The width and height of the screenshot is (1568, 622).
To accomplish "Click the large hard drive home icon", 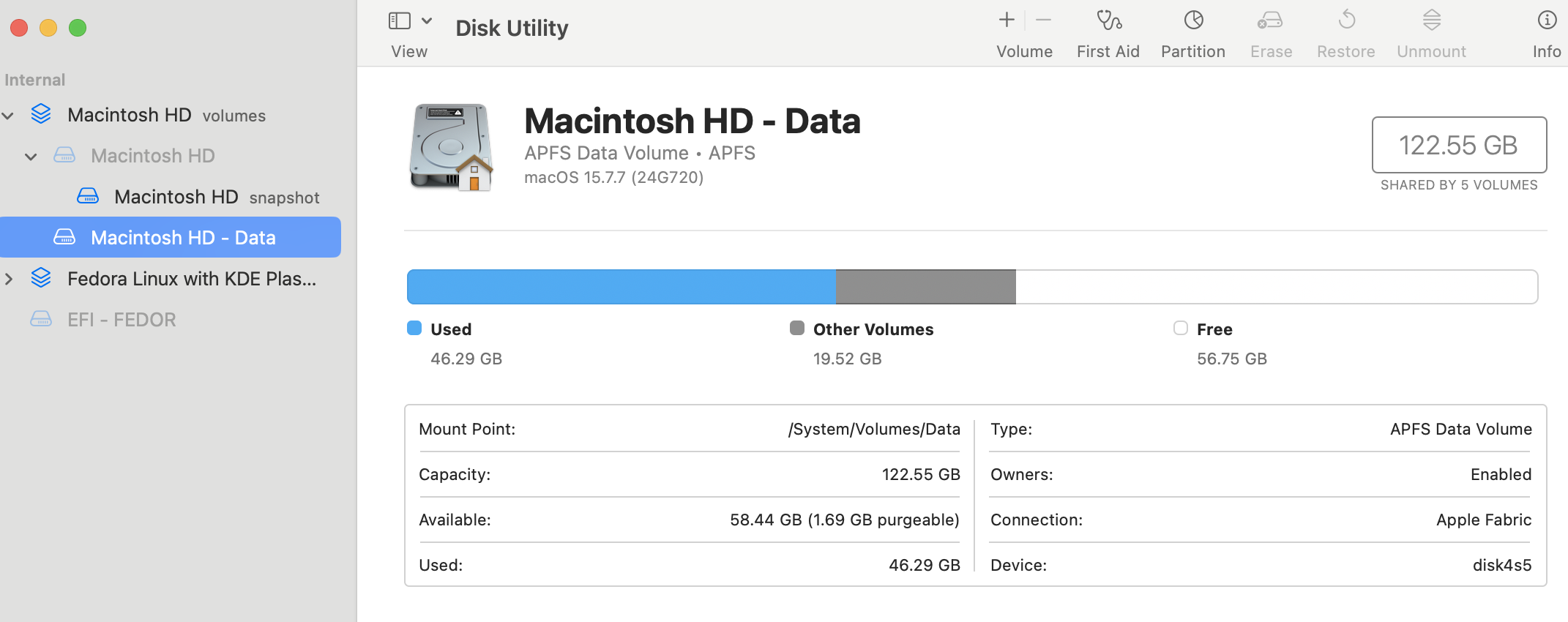I will (451, 147).
